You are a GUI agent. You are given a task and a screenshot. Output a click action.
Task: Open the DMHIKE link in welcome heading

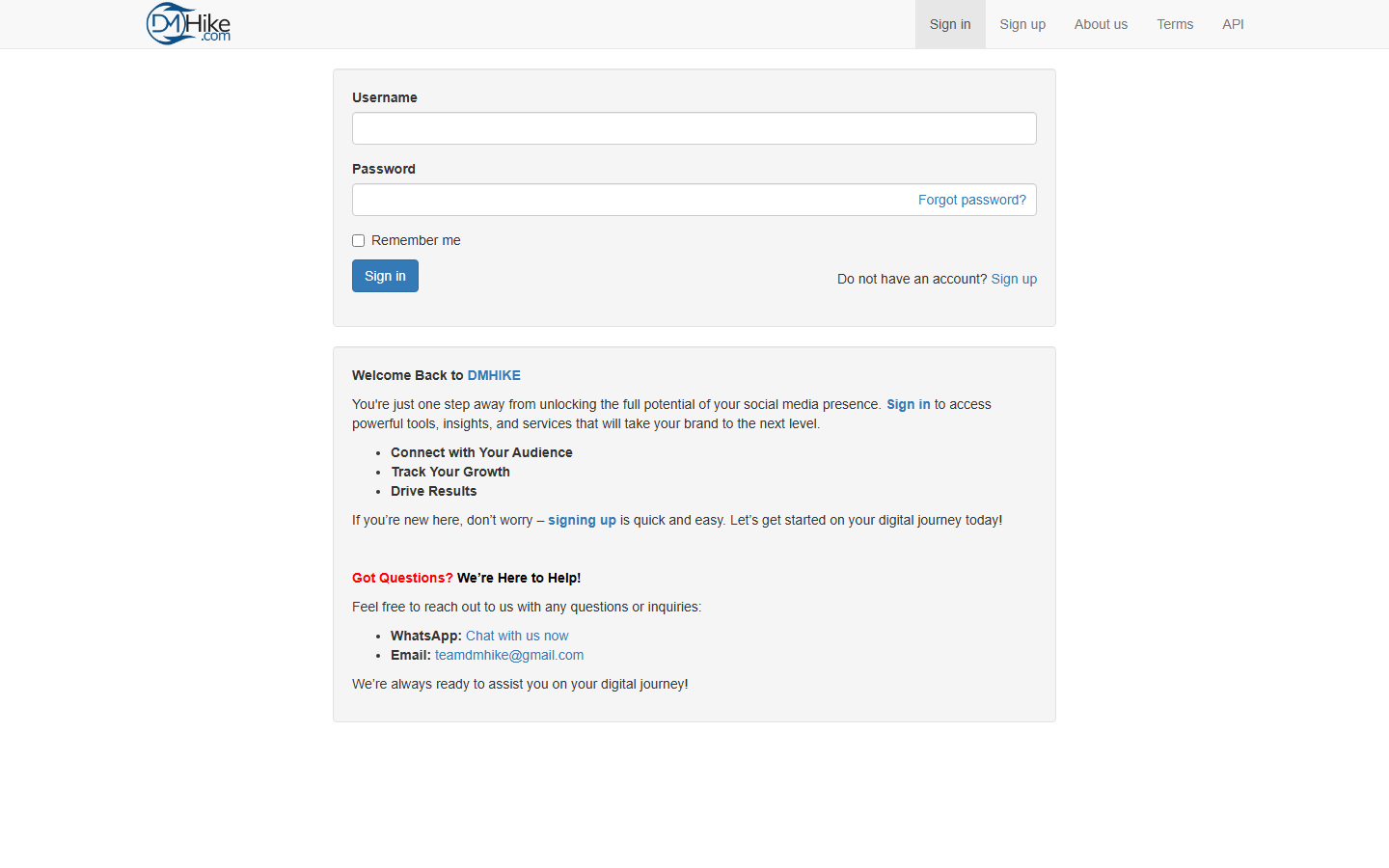coord(494,375)
